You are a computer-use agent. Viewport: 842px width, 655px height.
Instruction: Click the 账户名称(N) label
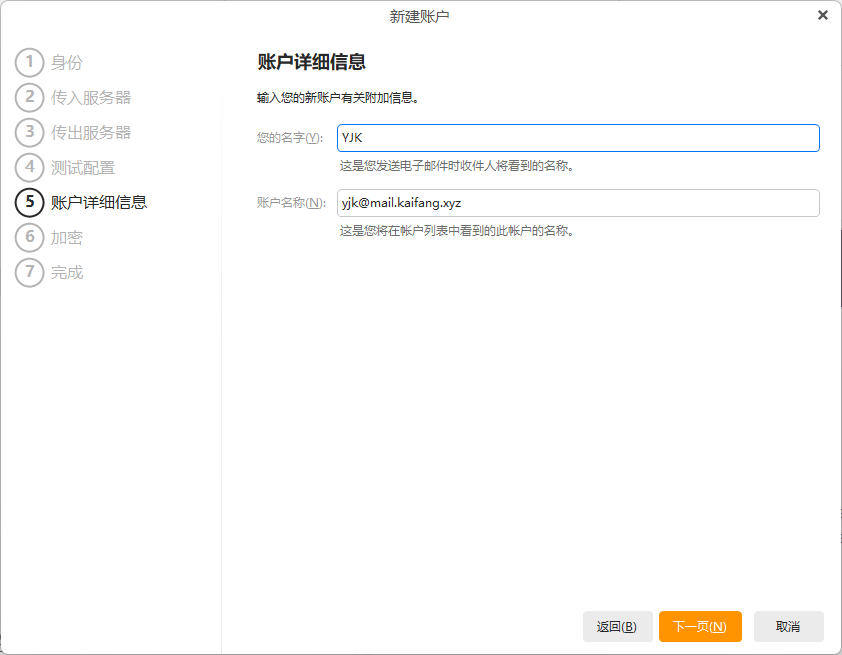pos(291,203)
